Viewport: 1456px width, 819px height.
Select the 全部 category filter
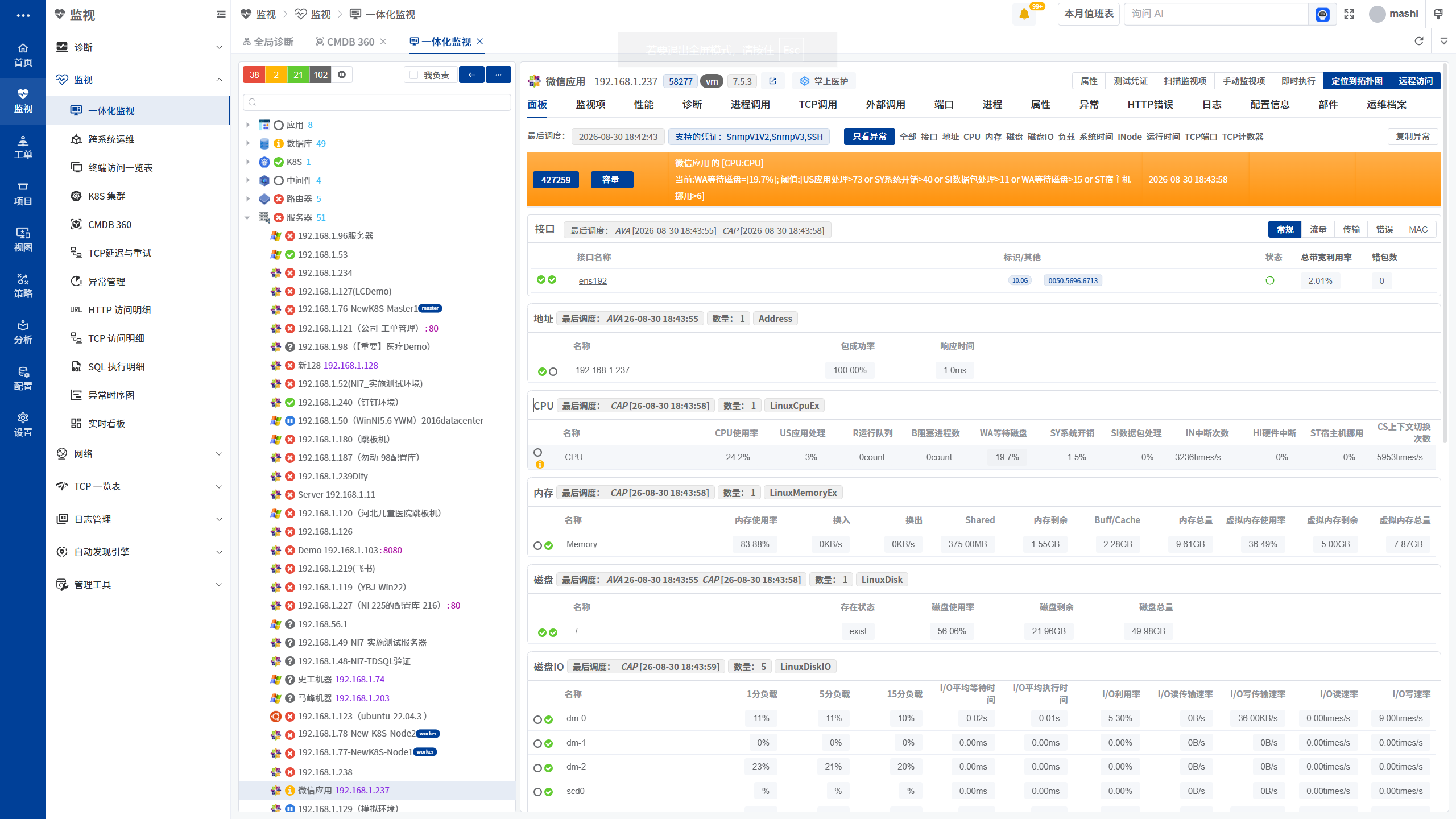pos(908,136)
